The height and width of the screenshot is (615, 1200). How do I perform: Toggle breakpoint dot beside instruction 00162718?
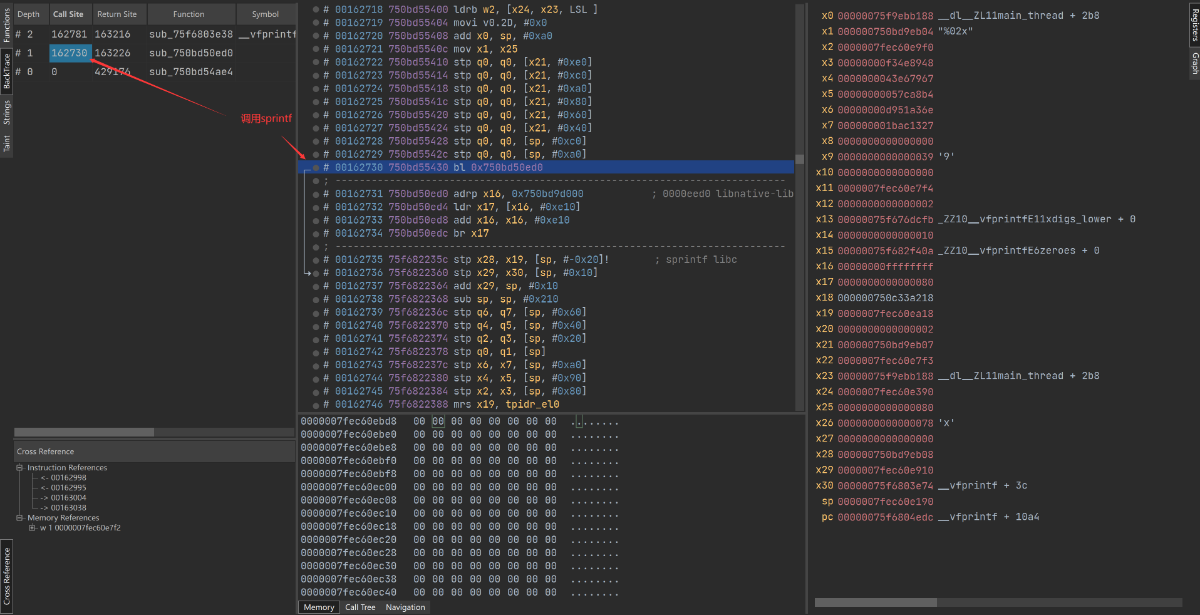(x=314, y=9)
